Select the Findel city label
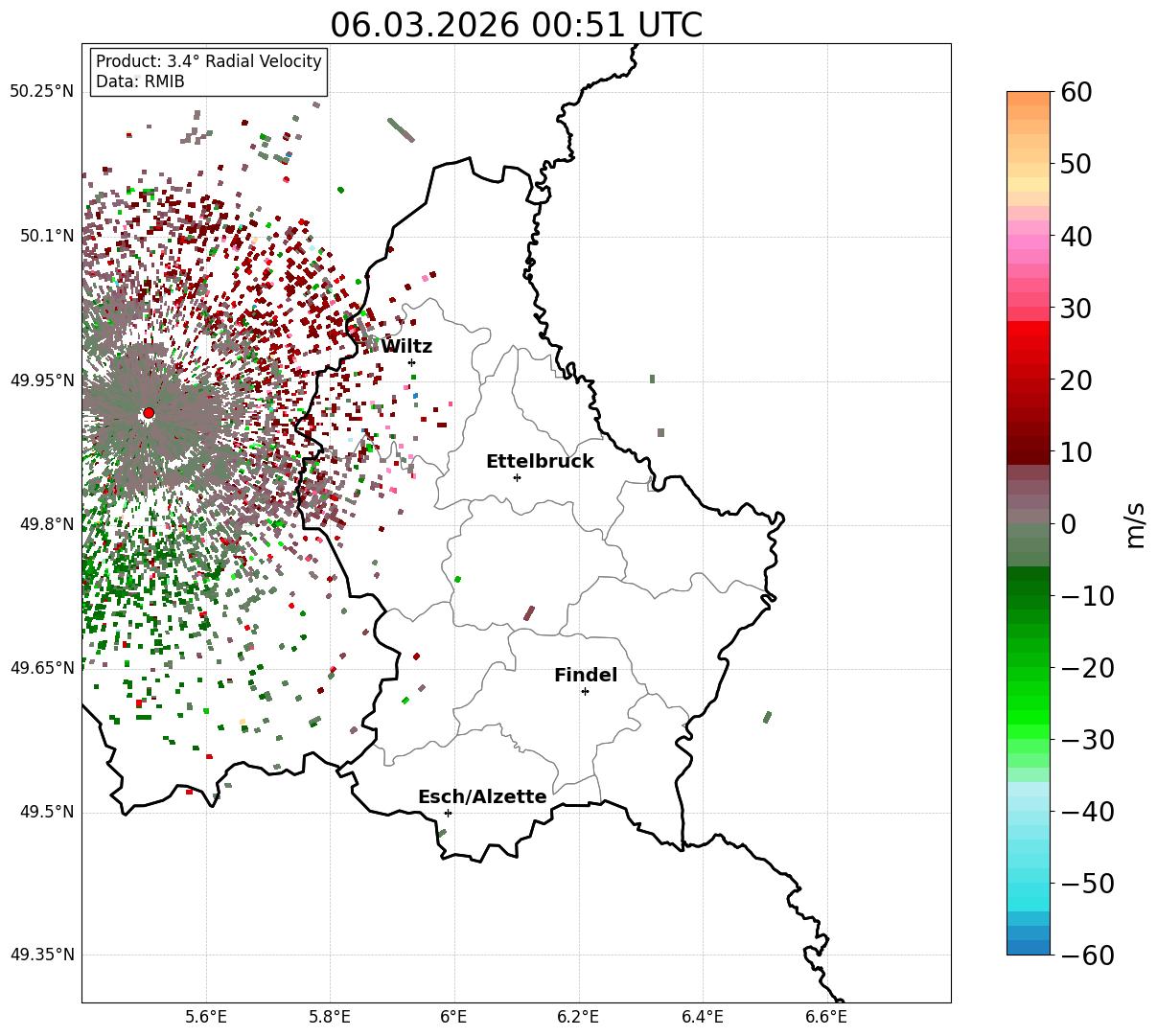The height and width of the screenshot is (1036, 1157). click(x=586, y=675)
